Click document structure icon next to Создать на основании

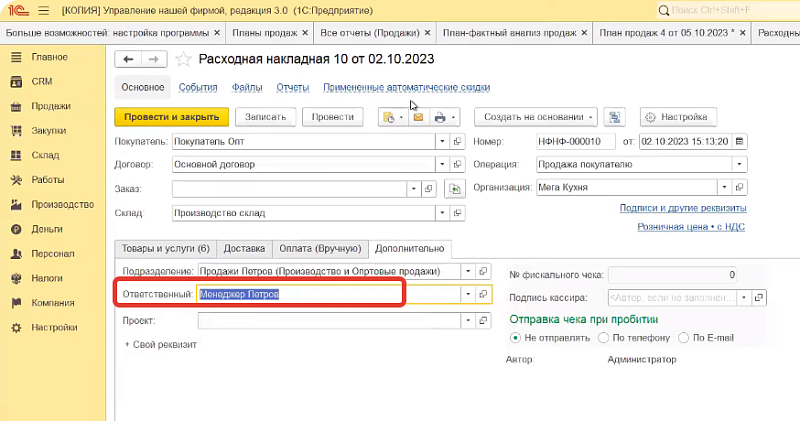tap(615, 117)
